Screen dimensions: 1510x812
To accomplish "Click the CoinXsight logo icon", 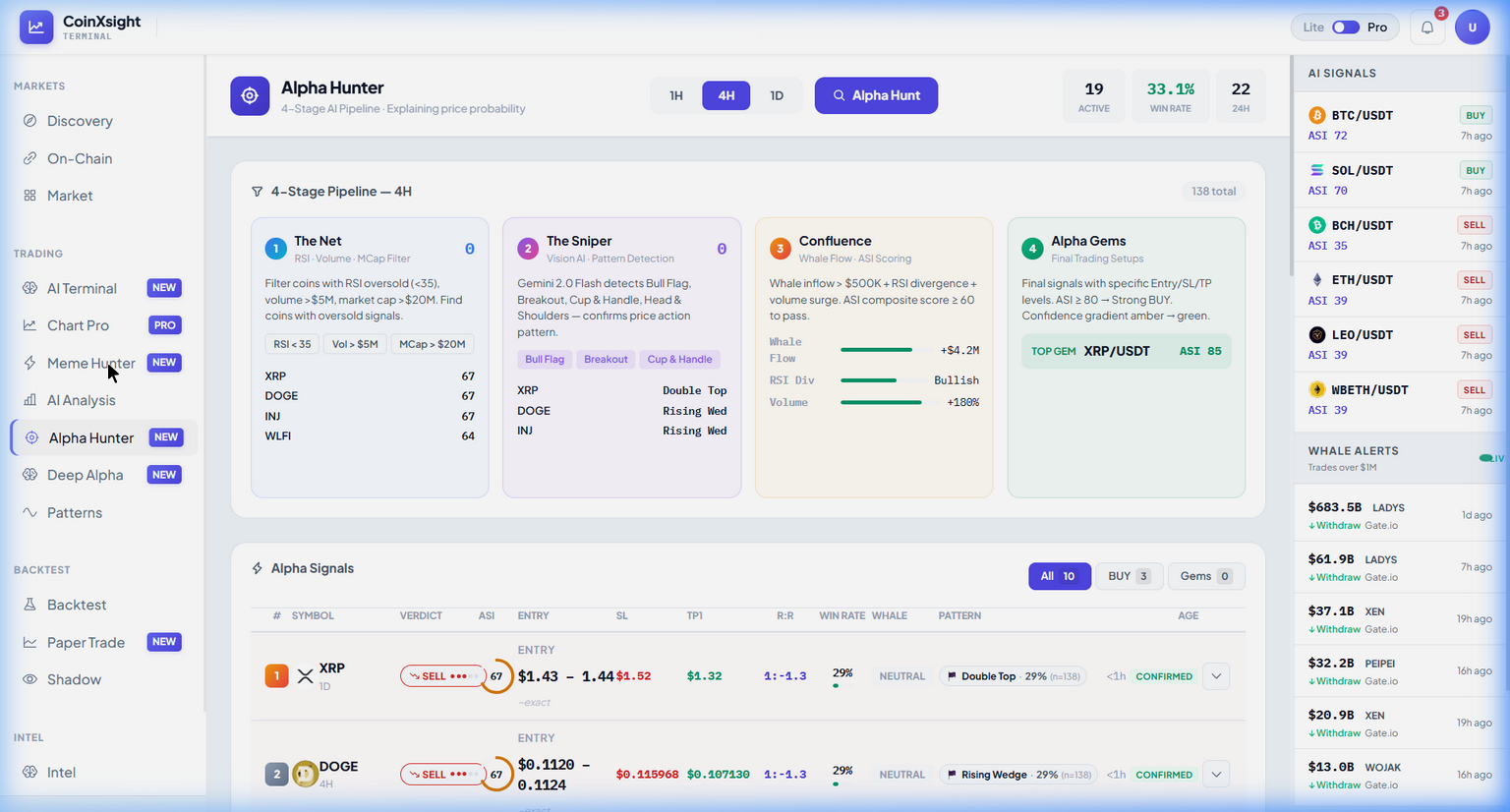I will pos(36,28).
